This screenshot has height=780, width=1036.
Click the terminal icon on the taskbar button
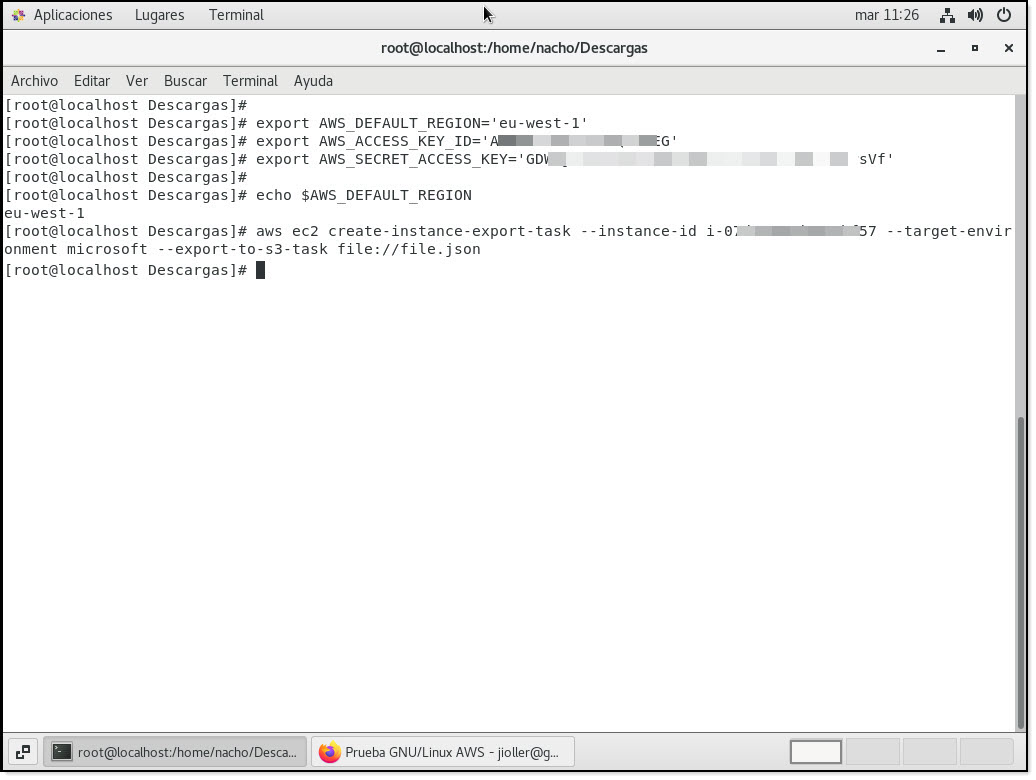[61, 751]
